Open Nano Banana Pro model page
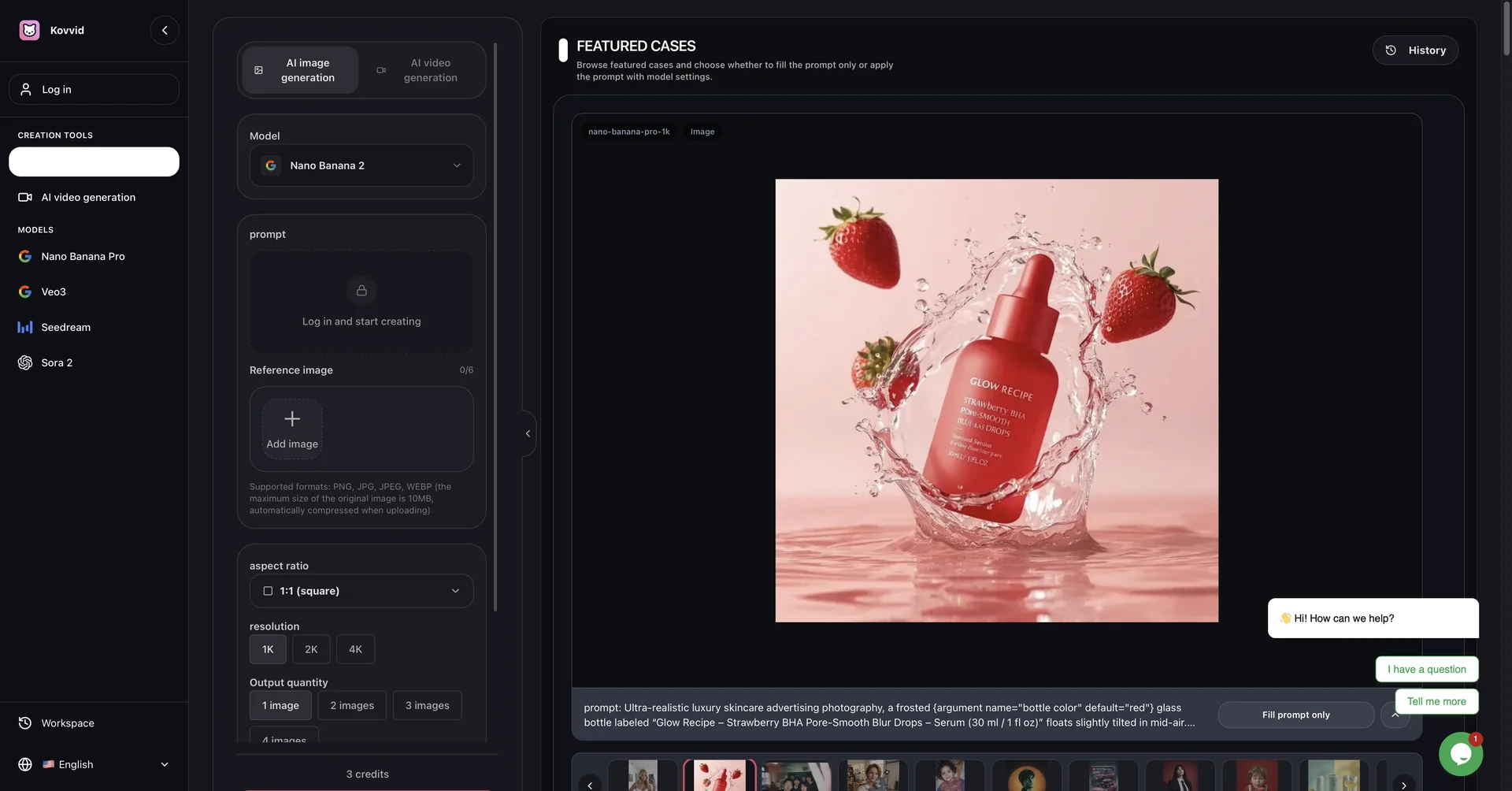This screenshot has height=791, width=1512. click(83, 256)
